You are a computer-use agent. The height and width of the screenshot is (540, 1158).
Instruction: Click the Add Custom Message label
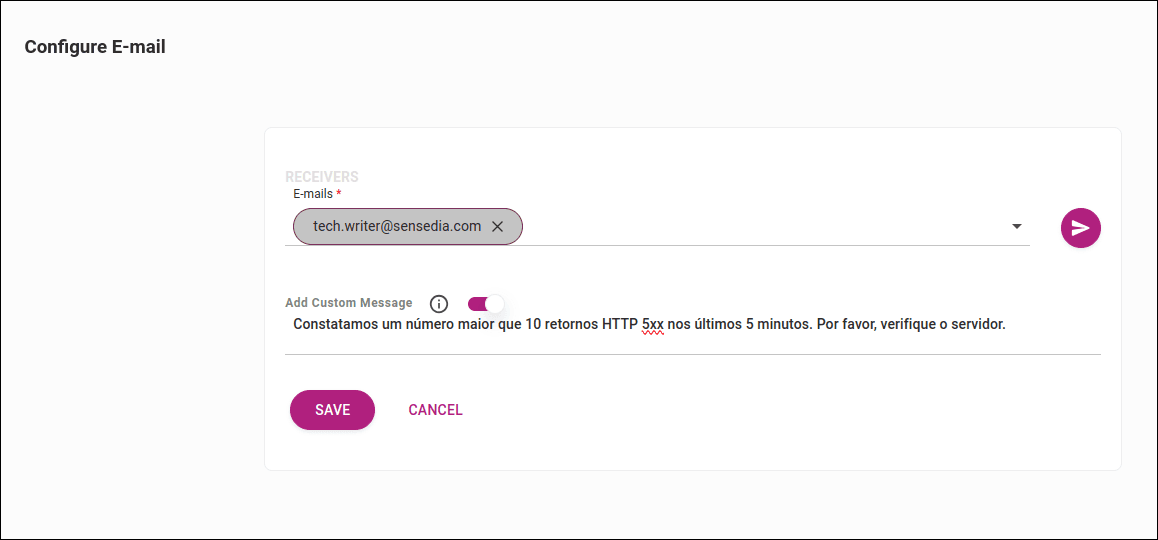pyautogui.click(x=348, y=303)
